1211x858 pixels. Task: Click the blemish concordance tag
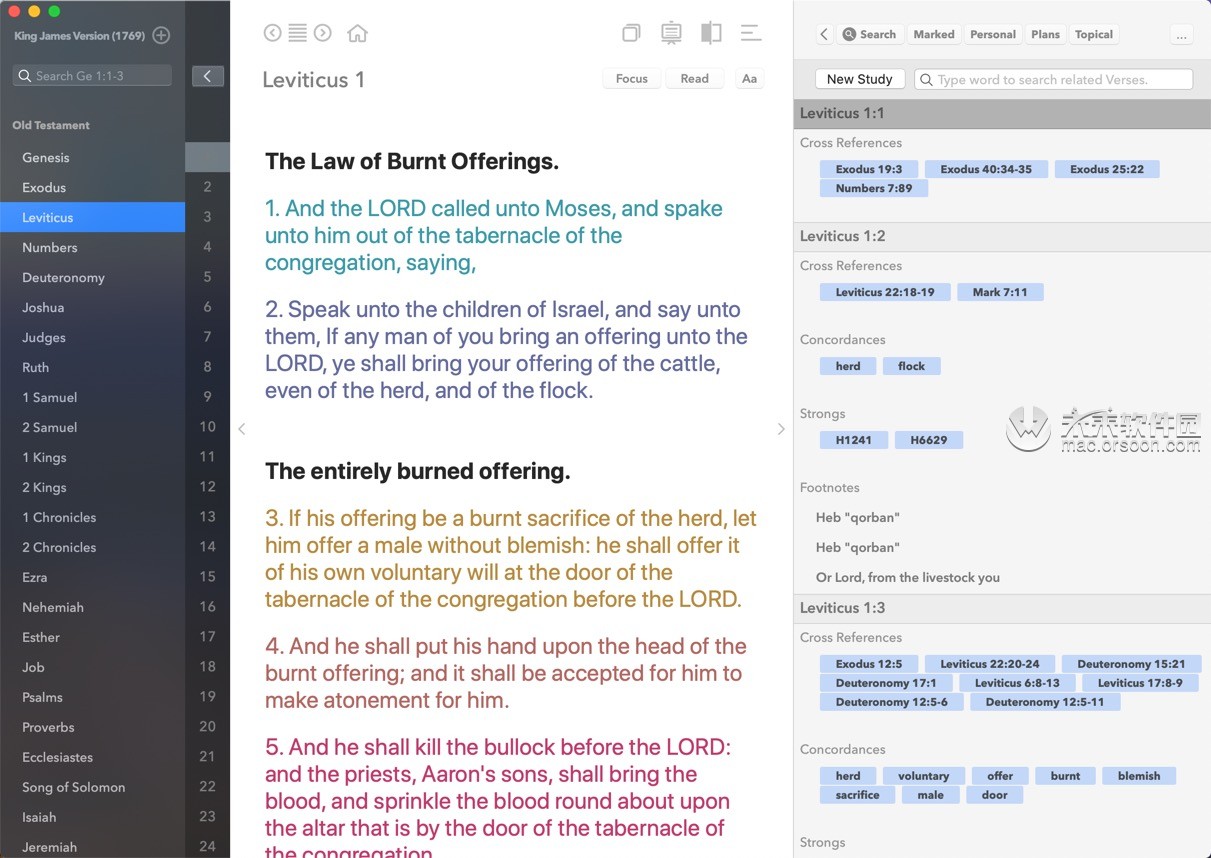click(x=1139, y=776)
